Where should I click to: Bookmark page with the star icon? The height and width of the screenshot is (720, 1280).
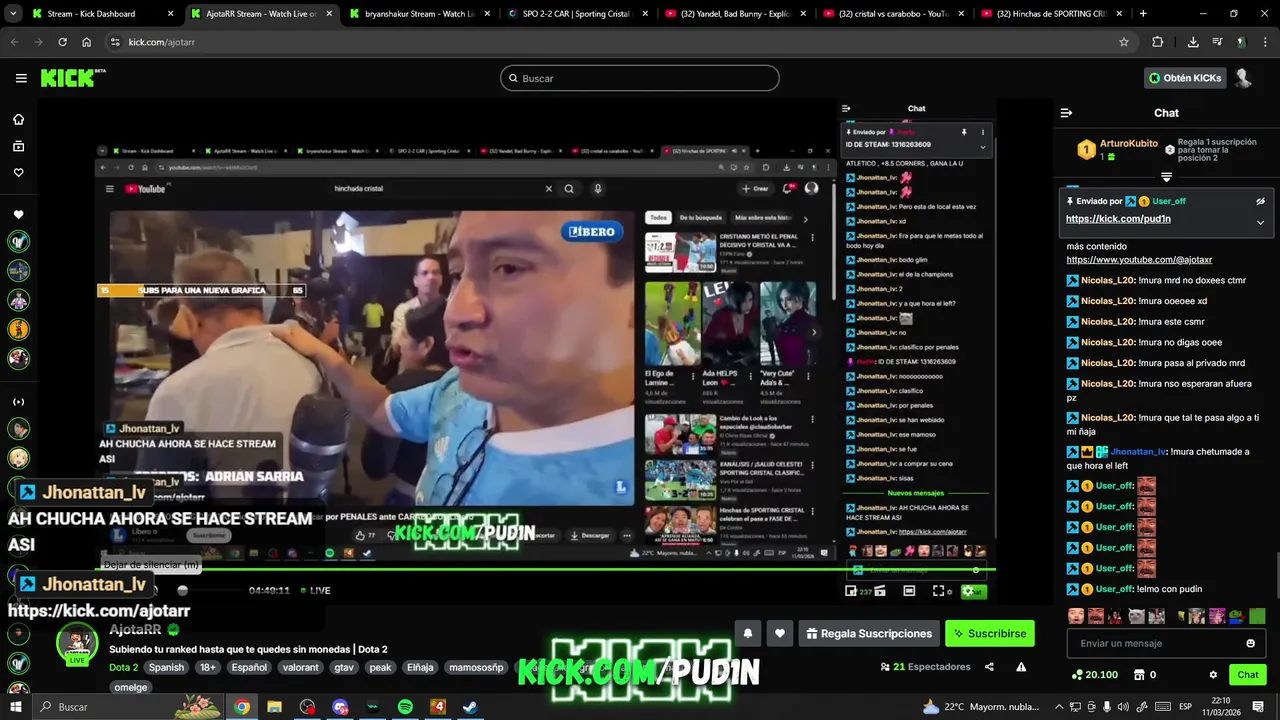click(x=1124, y=42)
